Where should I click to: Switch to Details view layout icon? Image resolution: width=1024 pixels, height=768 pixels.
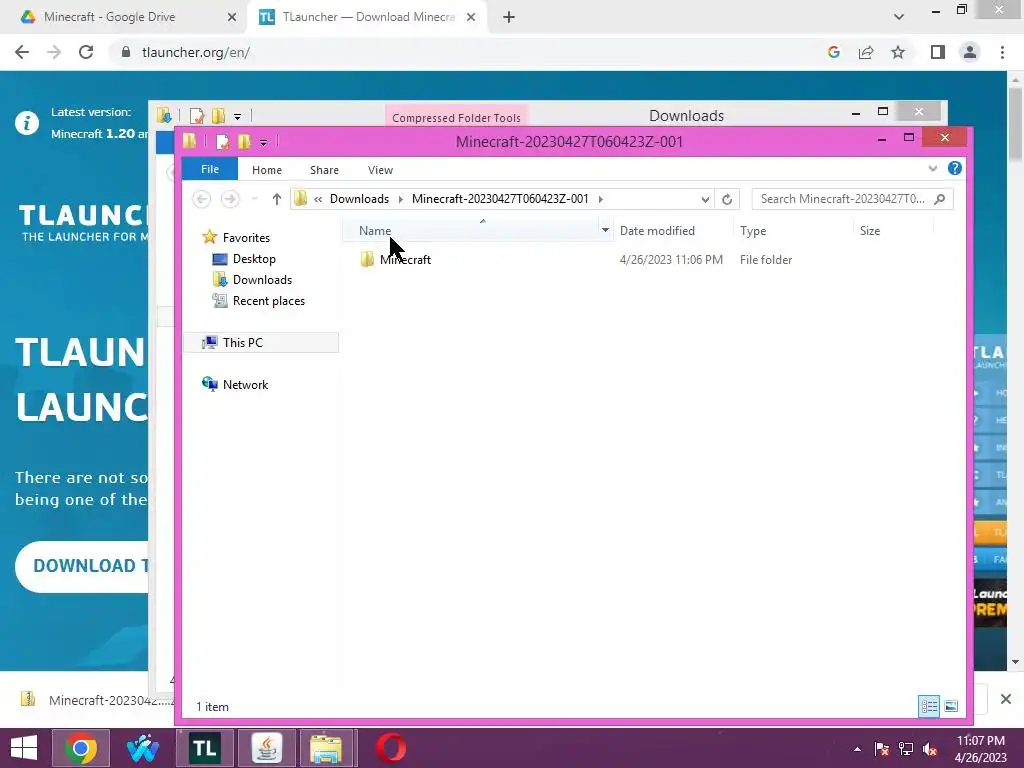[929, 706]
